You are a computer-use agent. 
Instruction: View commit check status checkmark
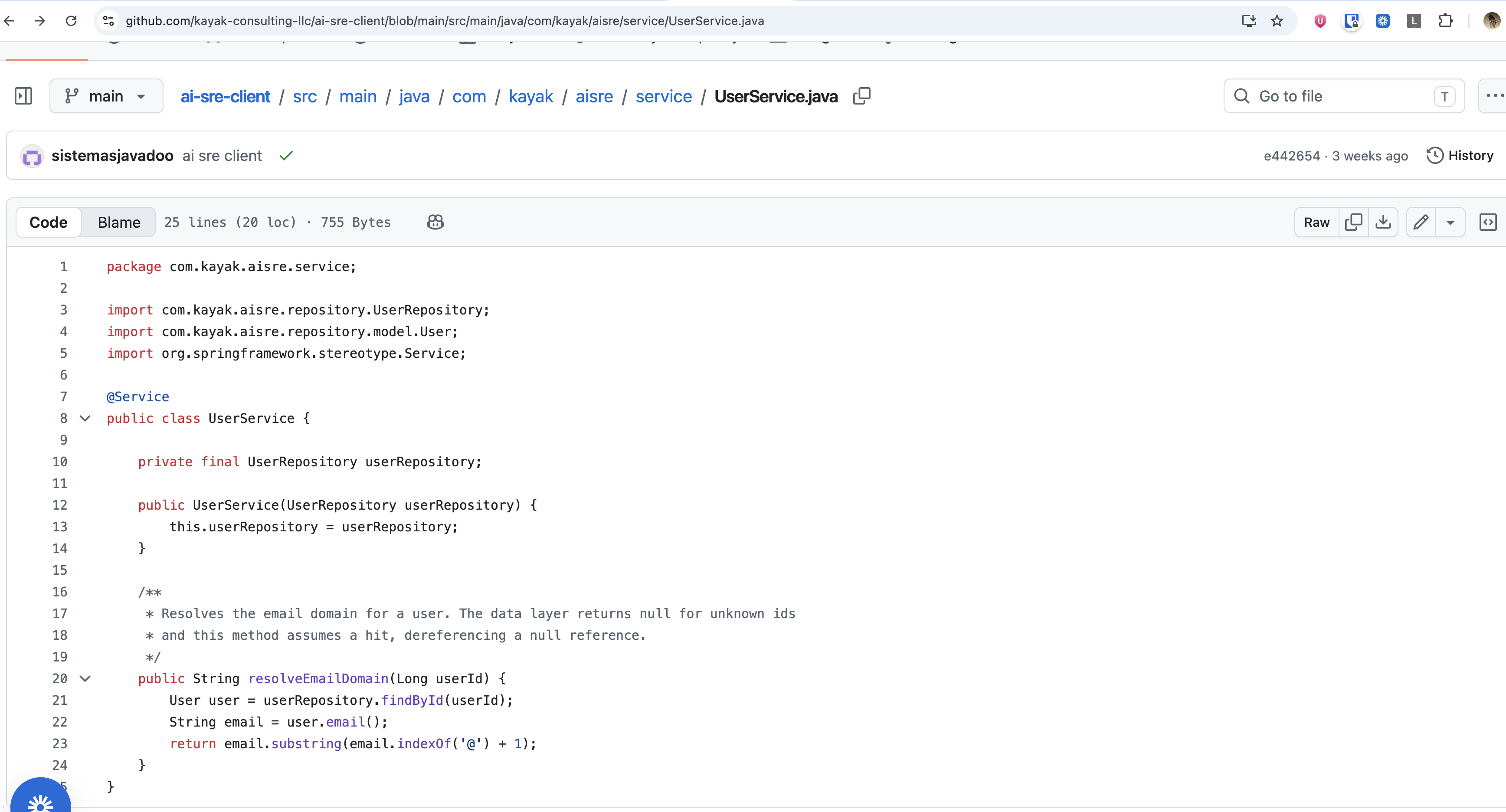click(x=286, y=155)
